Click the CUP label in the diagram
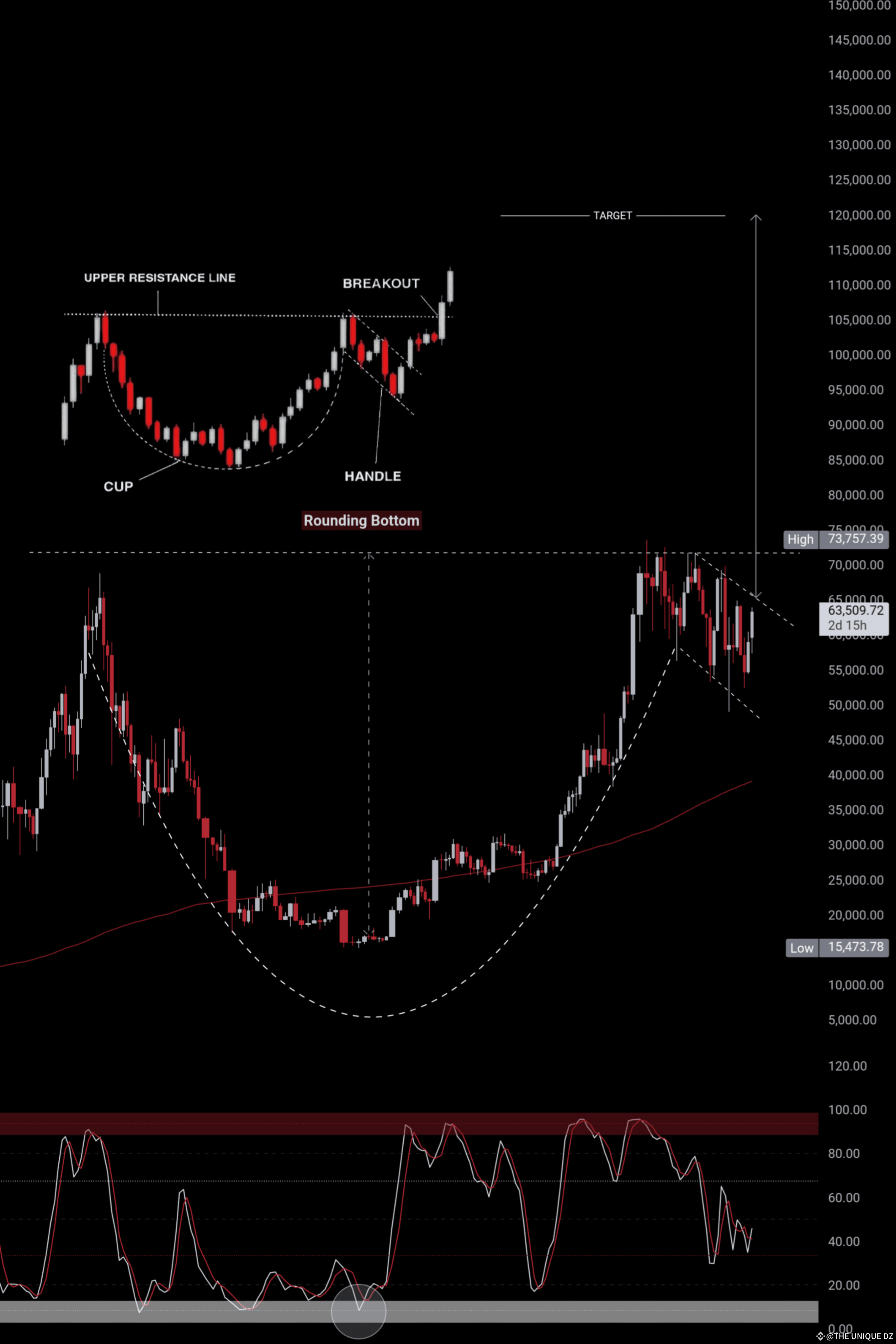 pyautogui.click(x=118, y=487)
